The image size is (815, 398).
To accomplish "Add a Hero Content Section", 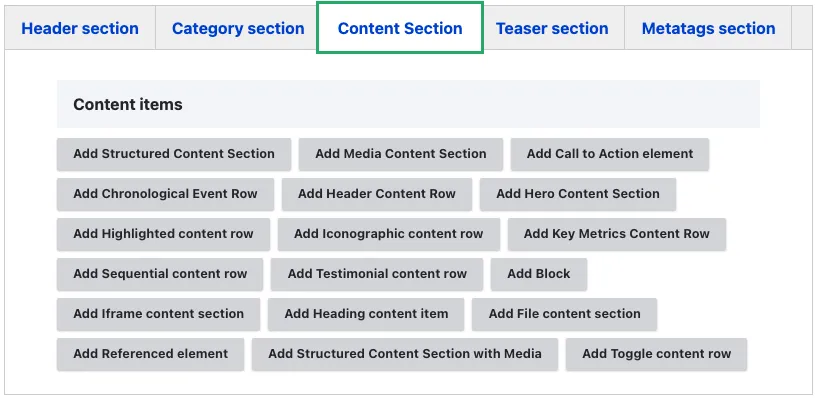I will (x=577, y=194).
